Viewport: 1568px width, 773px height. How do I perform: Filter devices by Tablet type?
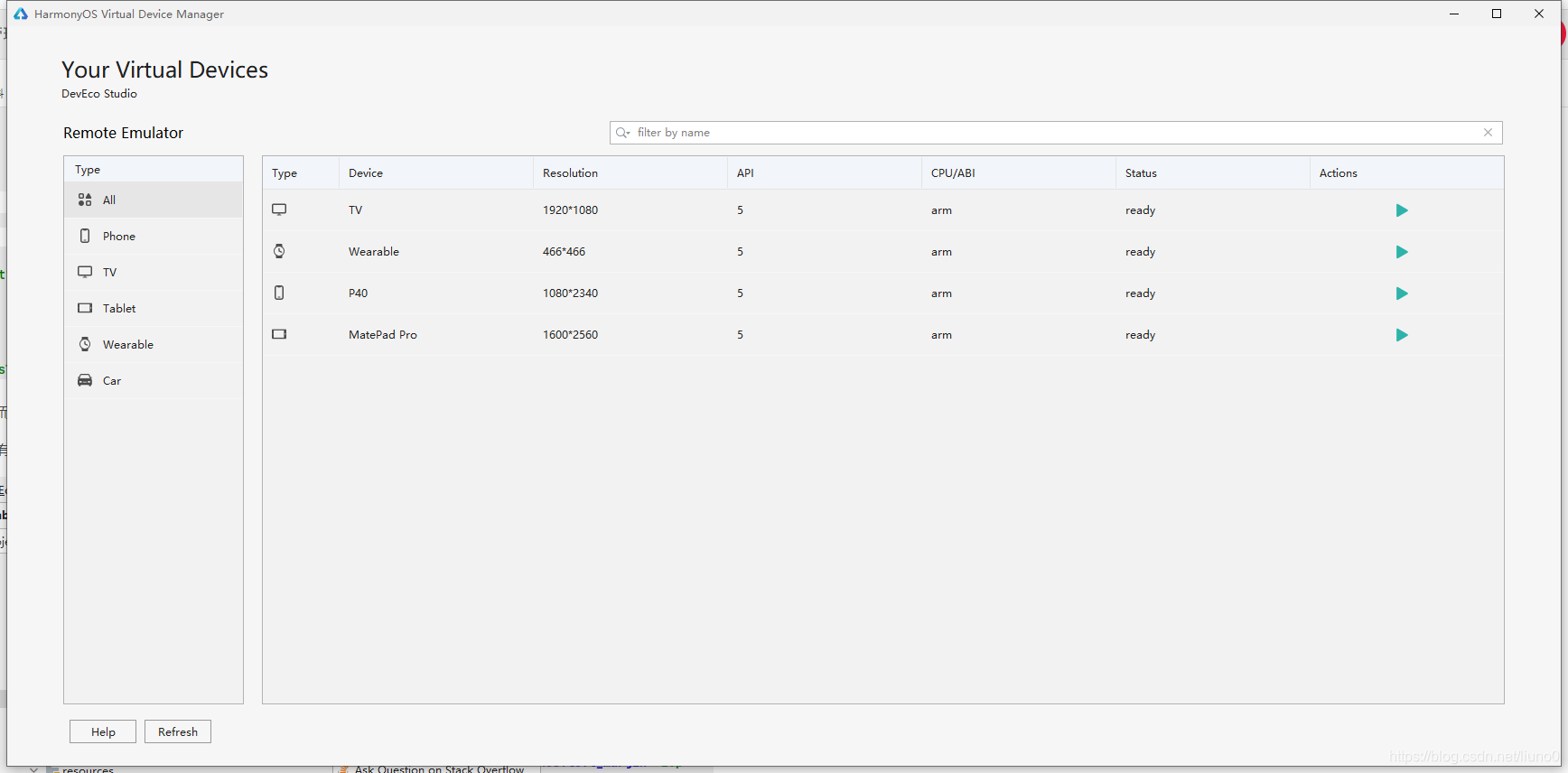tap(154, 308)
